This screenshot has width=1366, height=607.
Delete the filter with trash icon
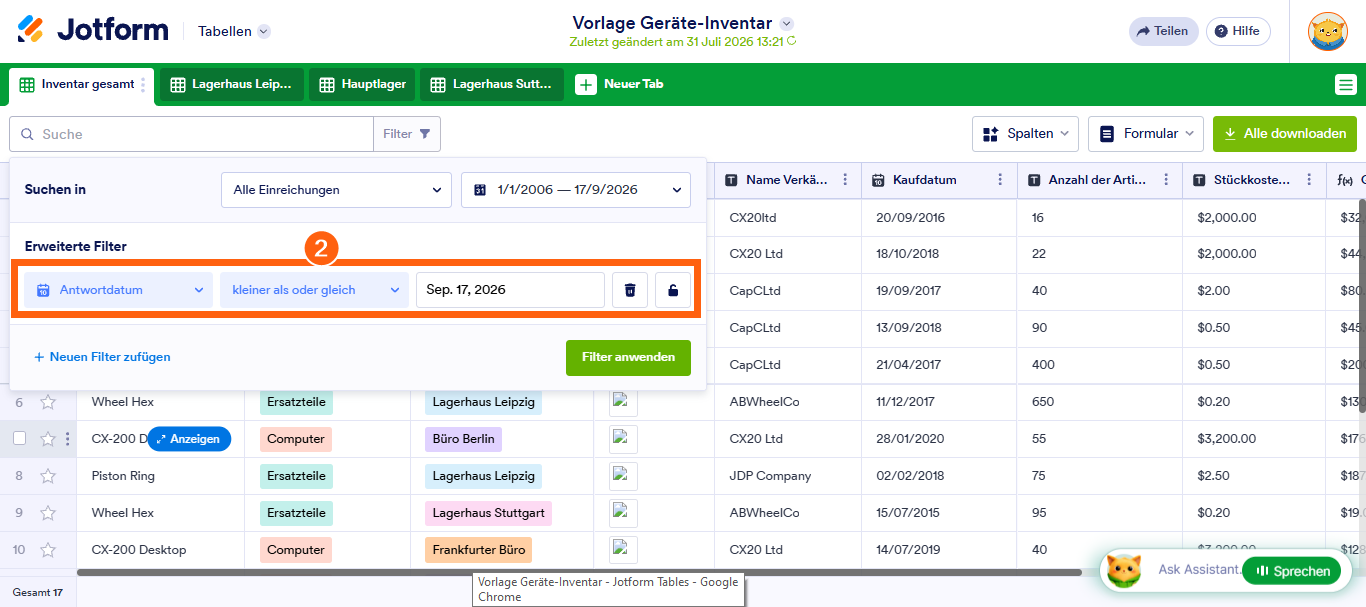[630, 290]
